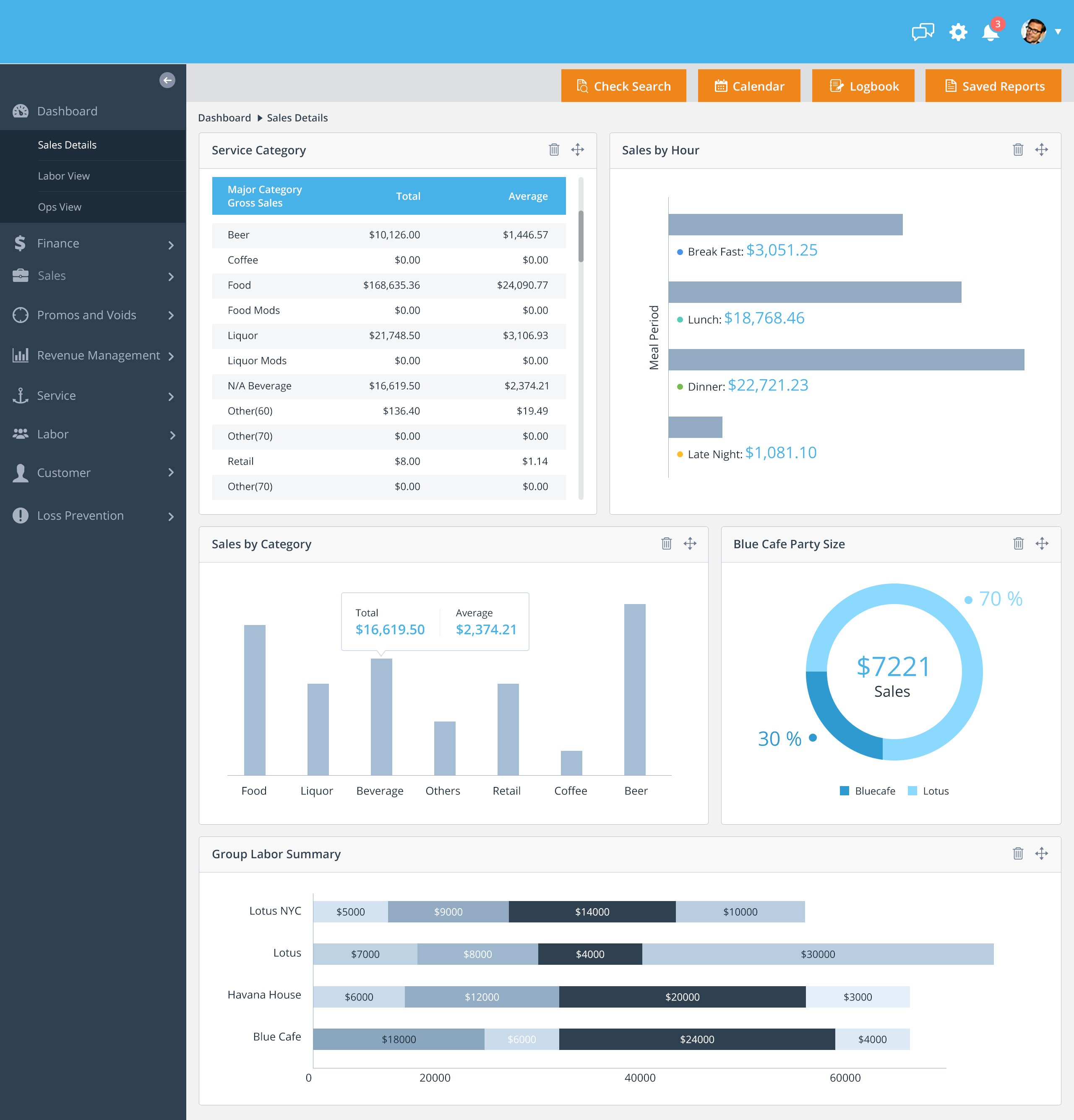Click the Check Search button
Viewport: 1074px width, 1120px height.
[x=623, y=86]
